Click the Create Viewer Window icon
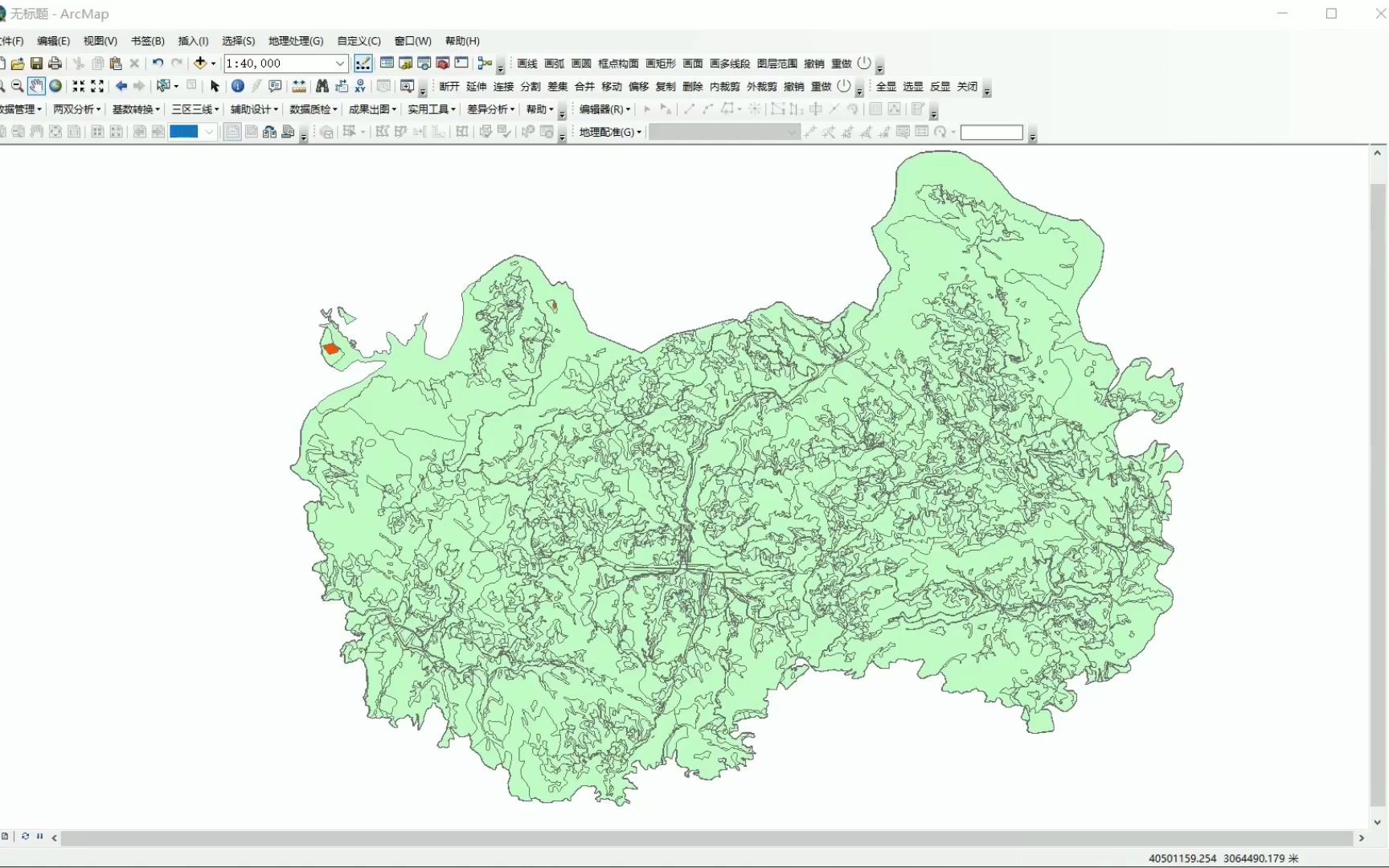Screen dimensions: 1389x868 (408, 86)
